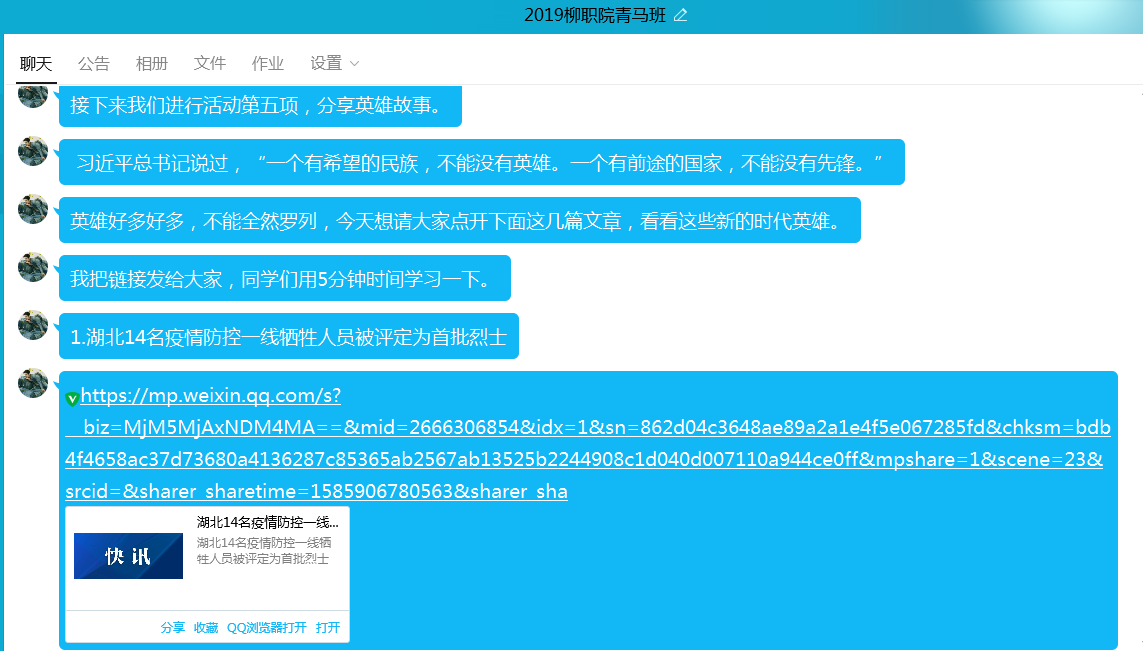Click 打开 at the preview card's right end
Screen dimensions: 1143x651
328,628
